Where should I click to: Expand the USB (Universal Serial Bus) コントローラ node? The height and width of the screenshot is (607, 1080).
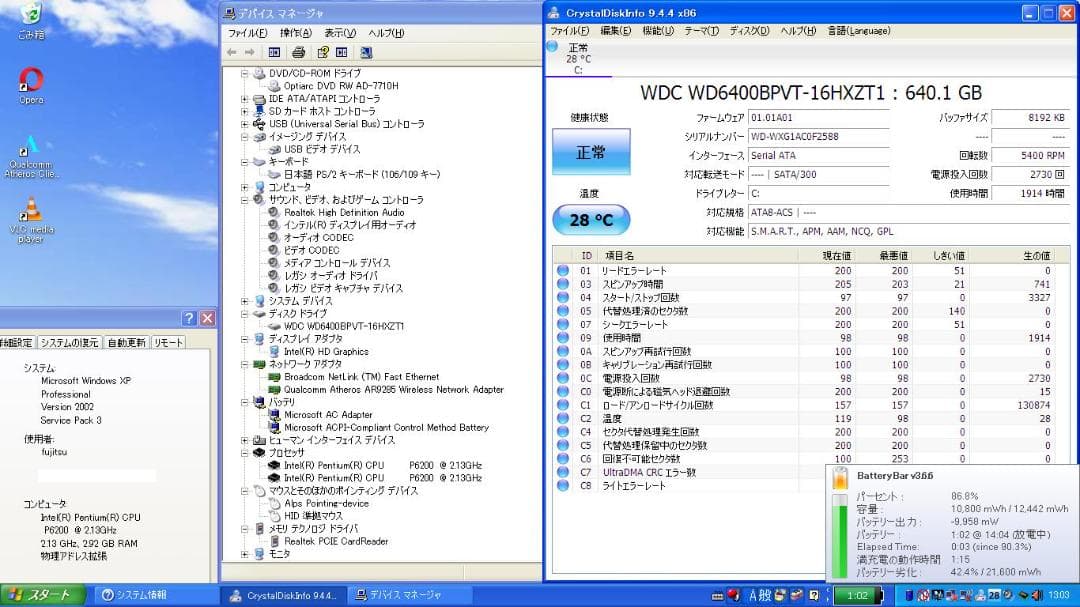pyautogui.click(x=245, y=124)
